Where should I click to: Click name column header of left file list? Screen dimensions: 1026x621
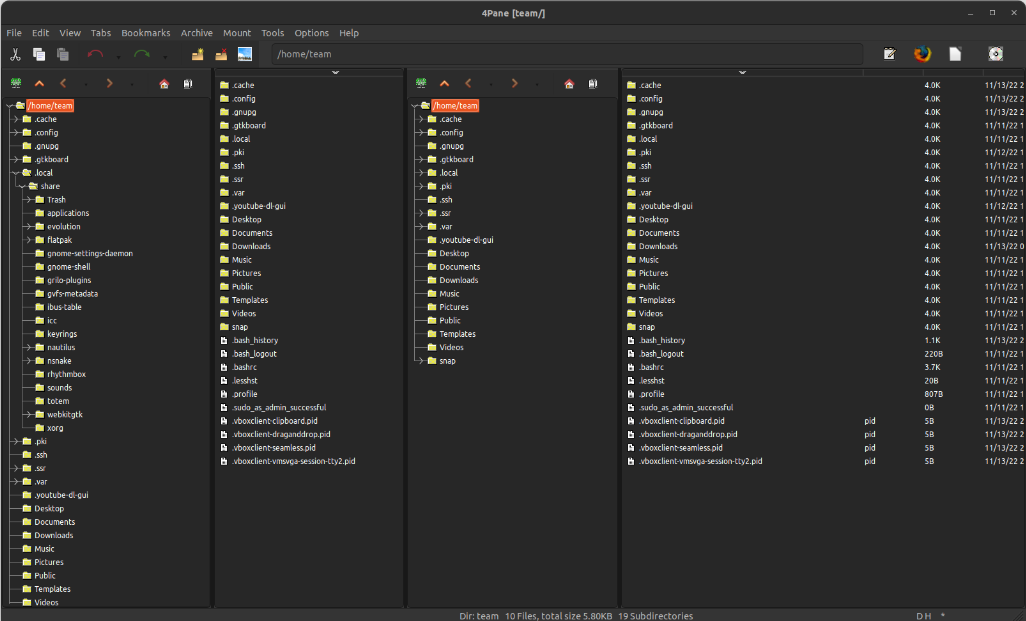[309, 73]
